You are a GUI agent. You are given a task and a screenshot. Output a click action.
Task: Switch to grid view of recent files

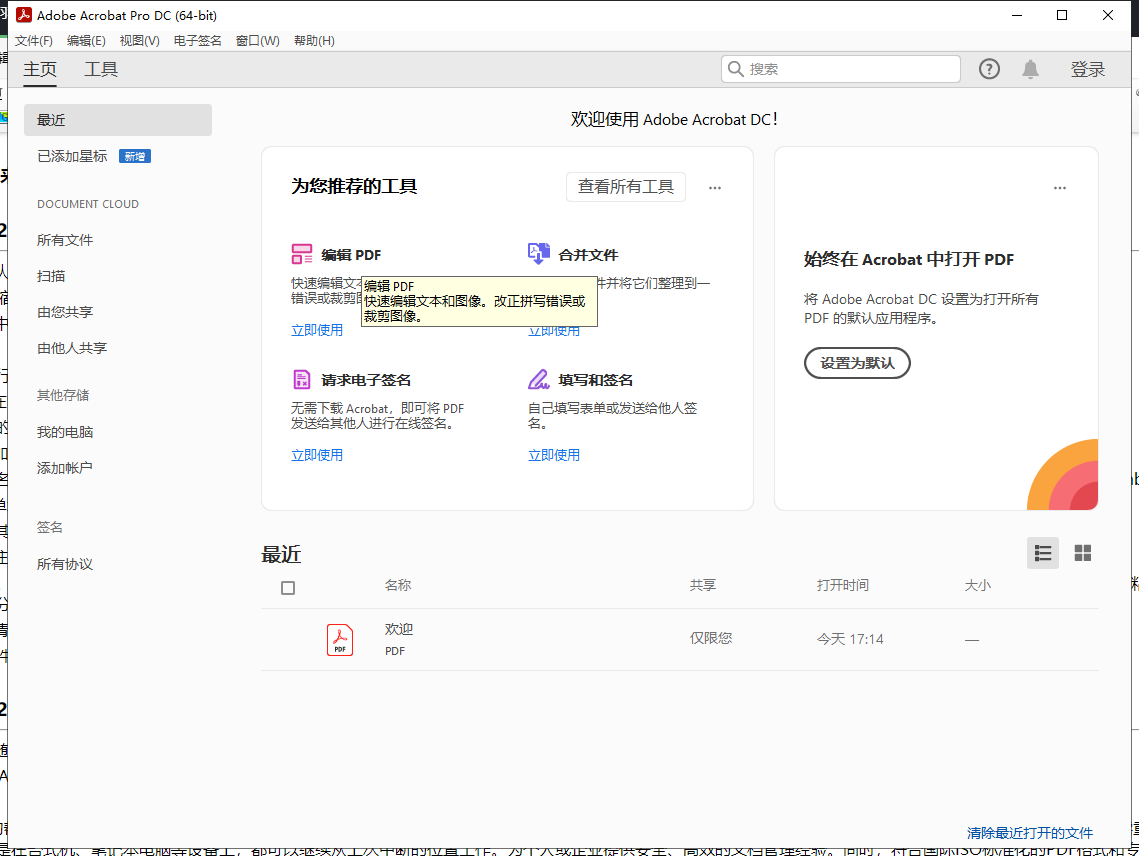pos(1083,553)
